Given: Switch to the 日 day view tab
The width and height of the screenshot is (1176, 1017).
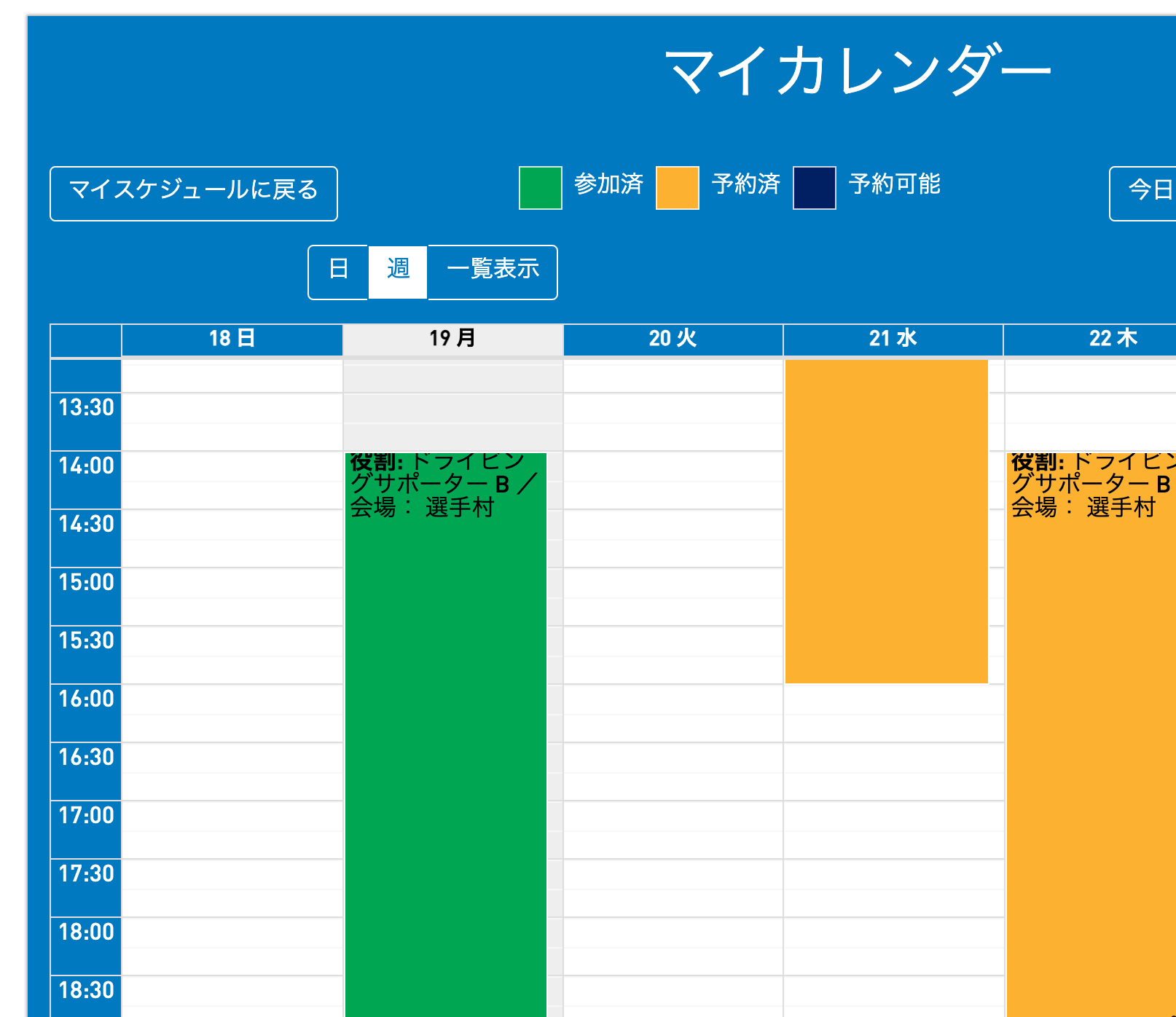Looking at the screenshot, I should click(x=338, y=272).
